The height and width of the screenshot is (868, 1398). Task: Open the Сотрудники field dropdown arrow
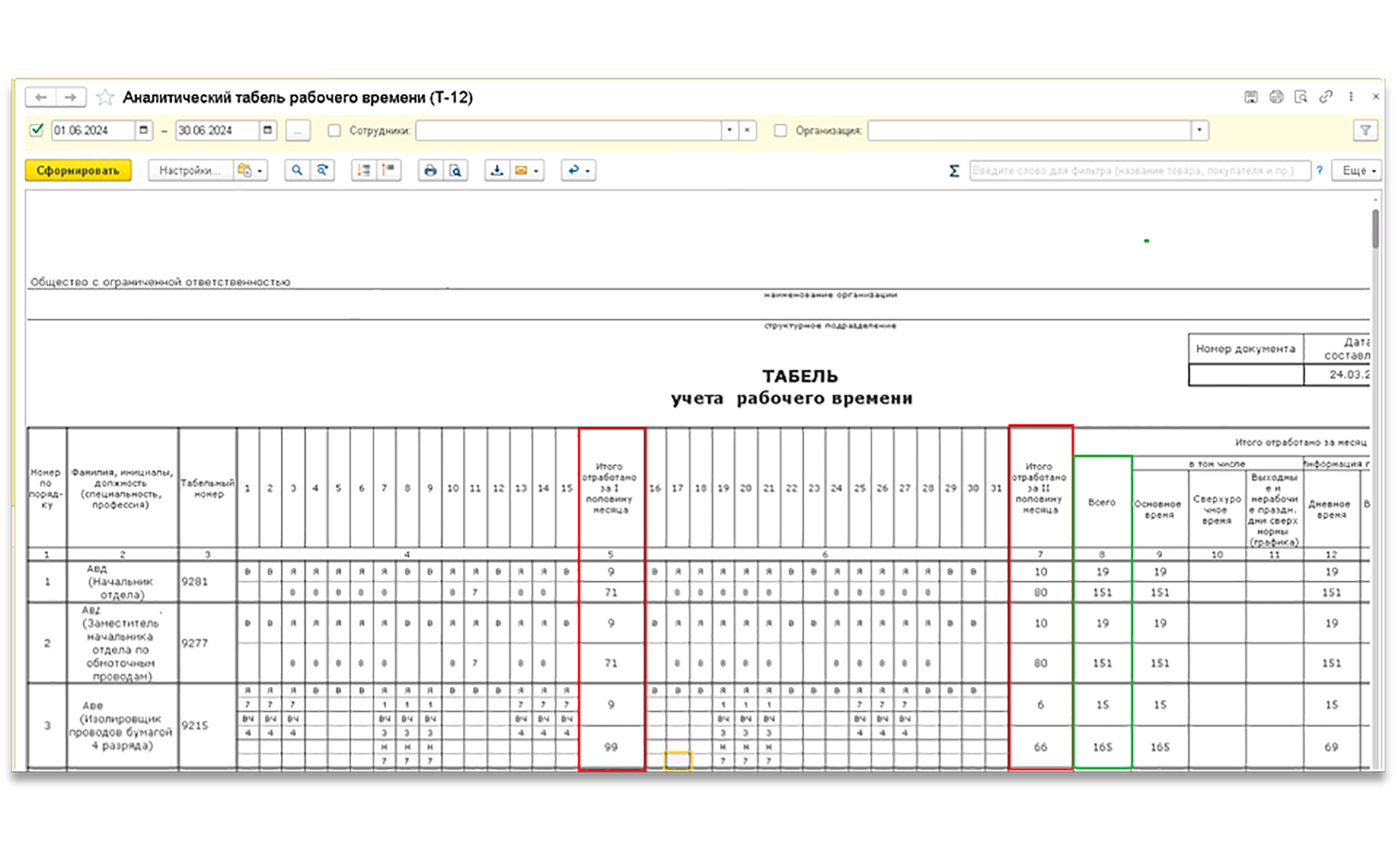[730, 130]
